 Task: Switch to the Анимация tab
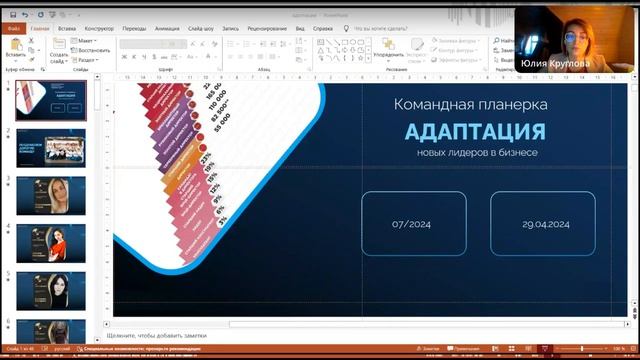click(167, 28)
